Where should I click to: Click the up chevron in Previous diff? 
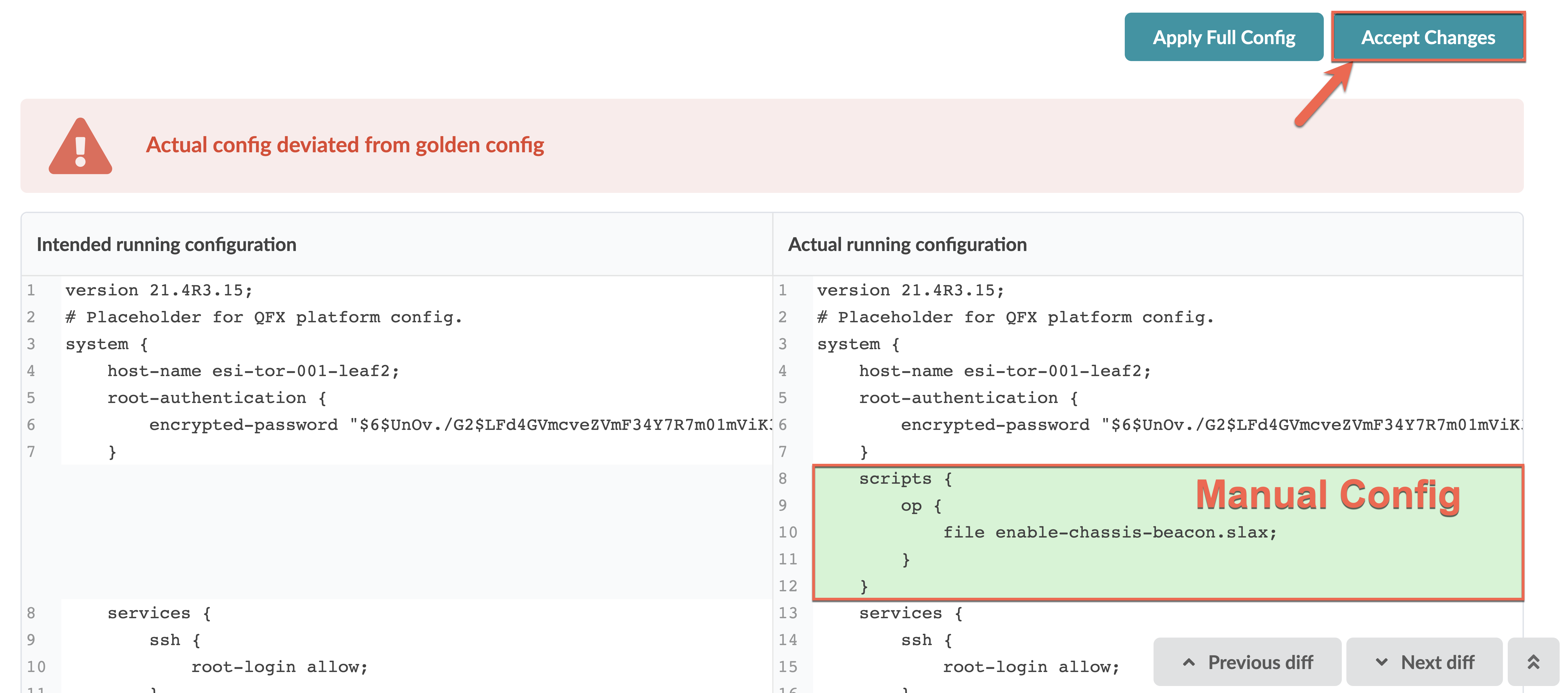click(x=1189, y=662)
